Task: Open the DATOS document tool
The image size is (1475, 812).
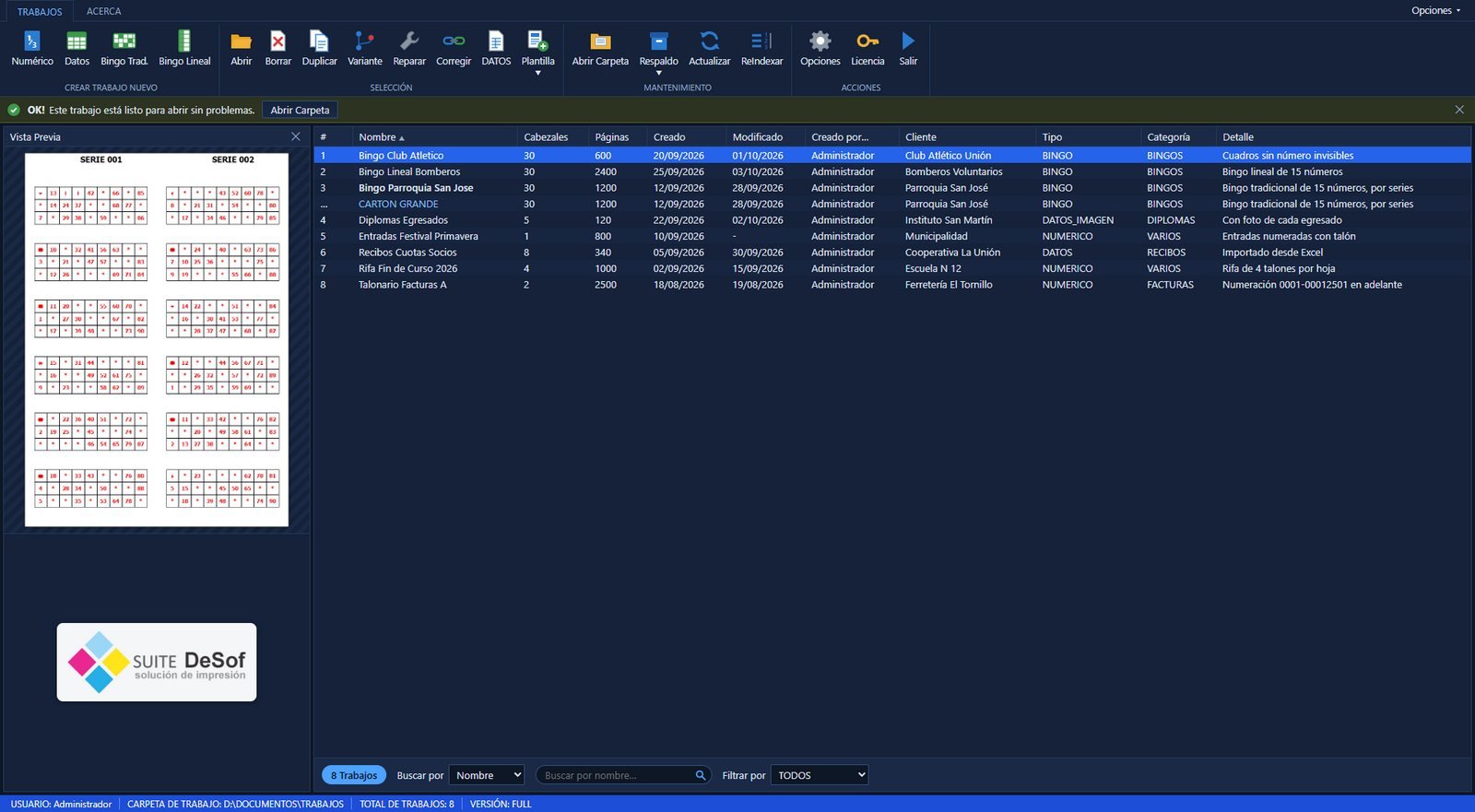Action: (496, 48)
